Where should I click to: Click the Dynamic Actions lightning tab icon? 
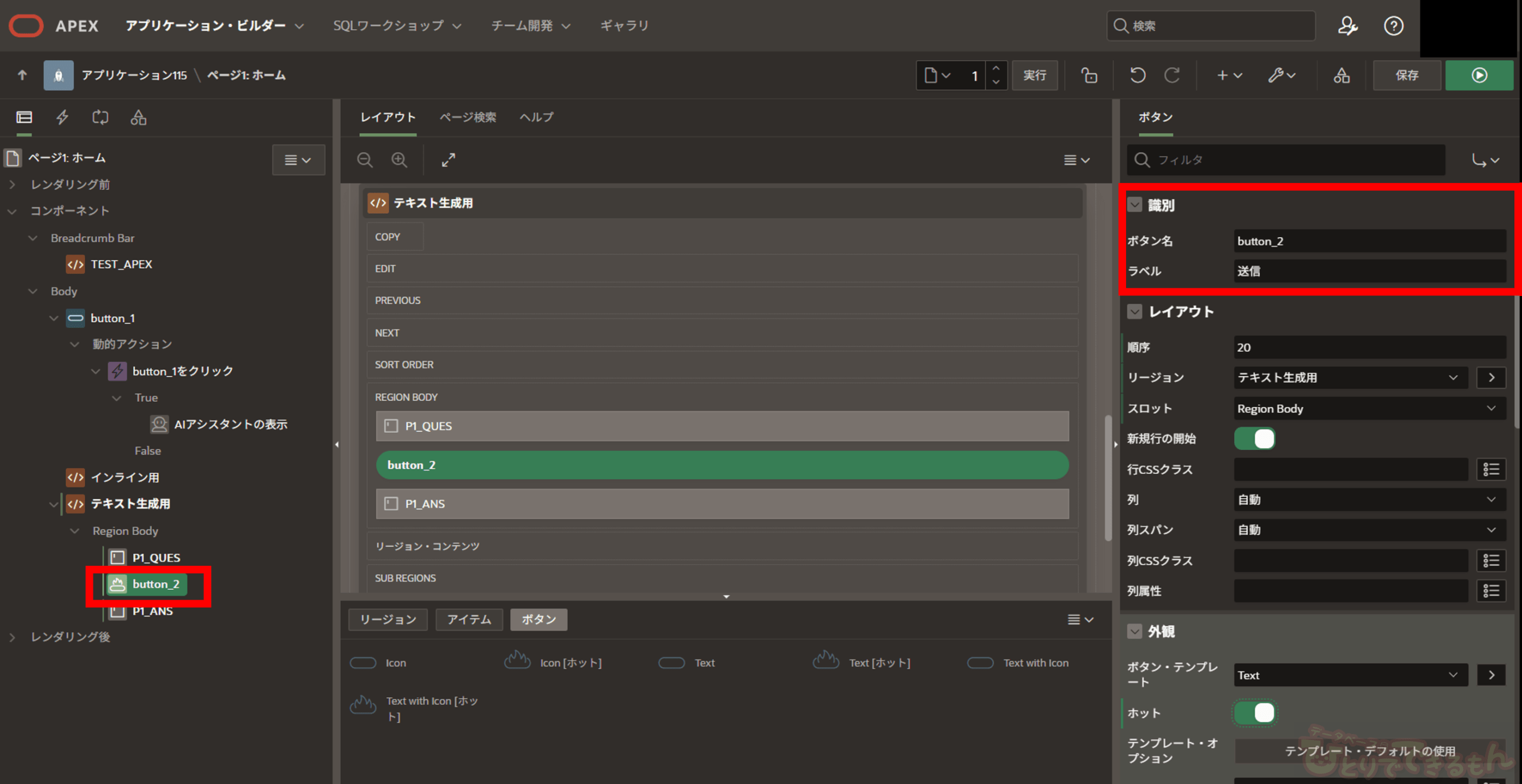62,117
